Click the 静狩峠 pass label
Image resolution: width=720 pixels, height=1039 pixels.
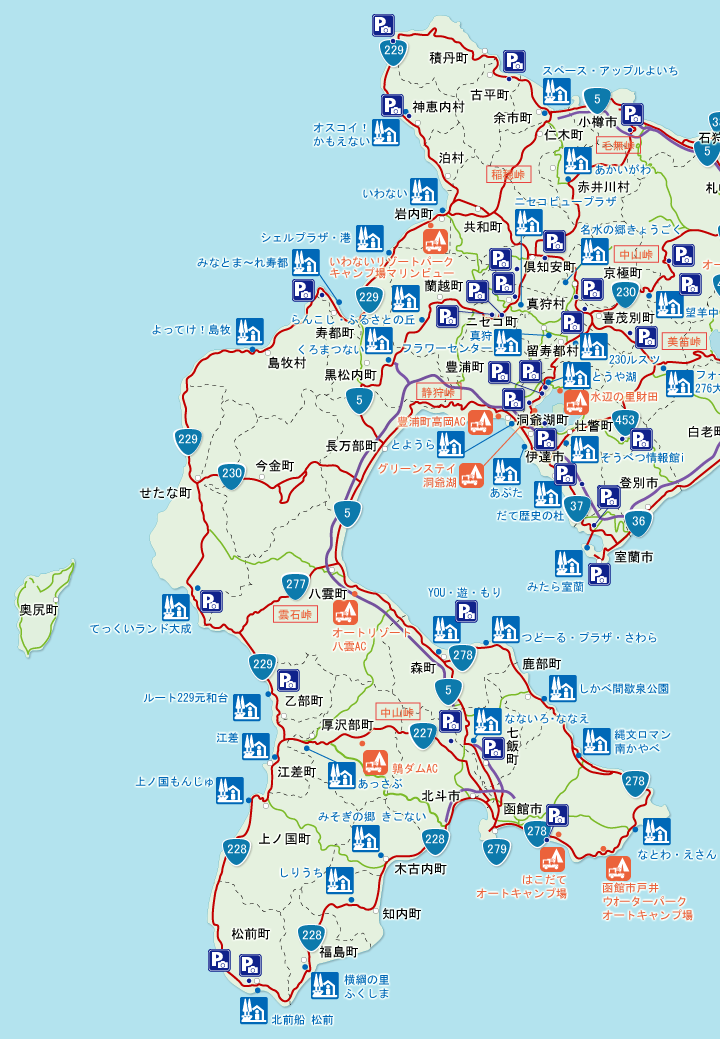pos(438,392)
